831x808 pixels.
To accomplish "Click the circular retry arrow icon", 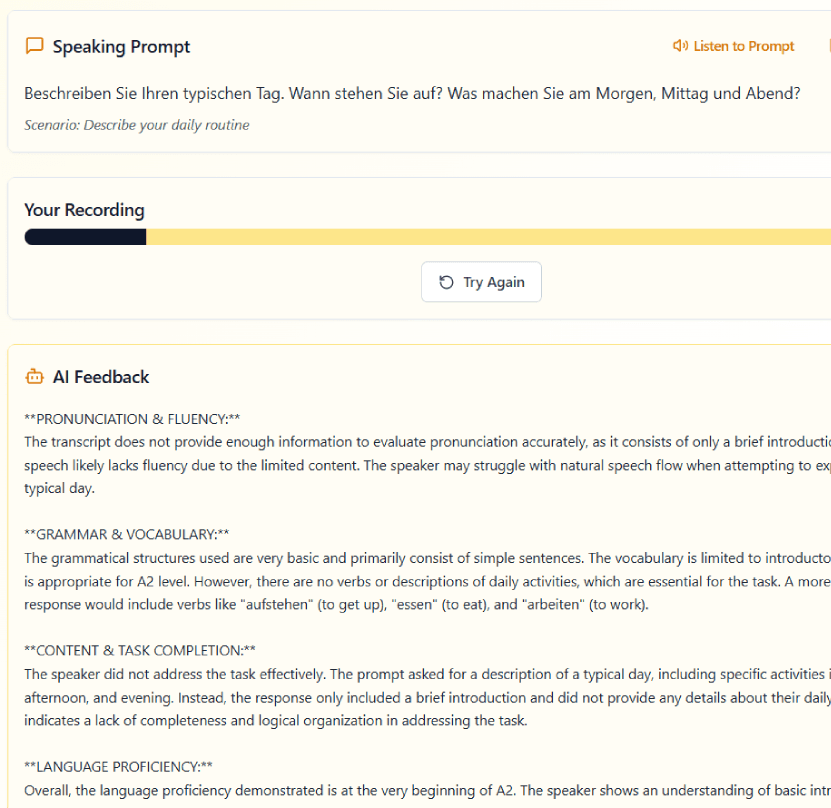I will 446,282.
